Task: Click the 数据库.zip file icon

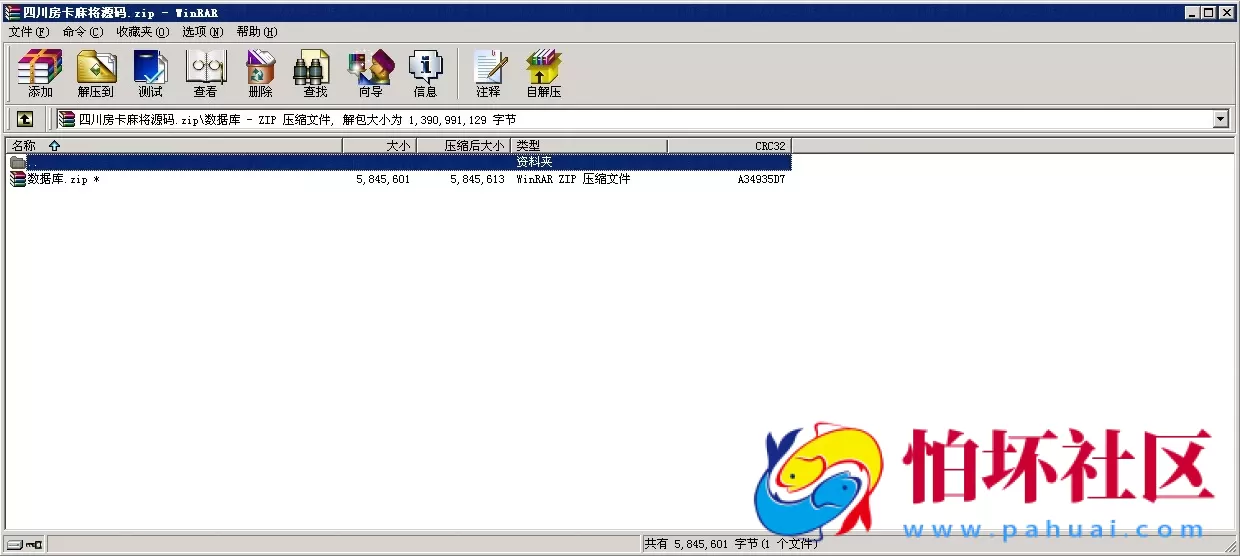Action: [x=18, y=179]
